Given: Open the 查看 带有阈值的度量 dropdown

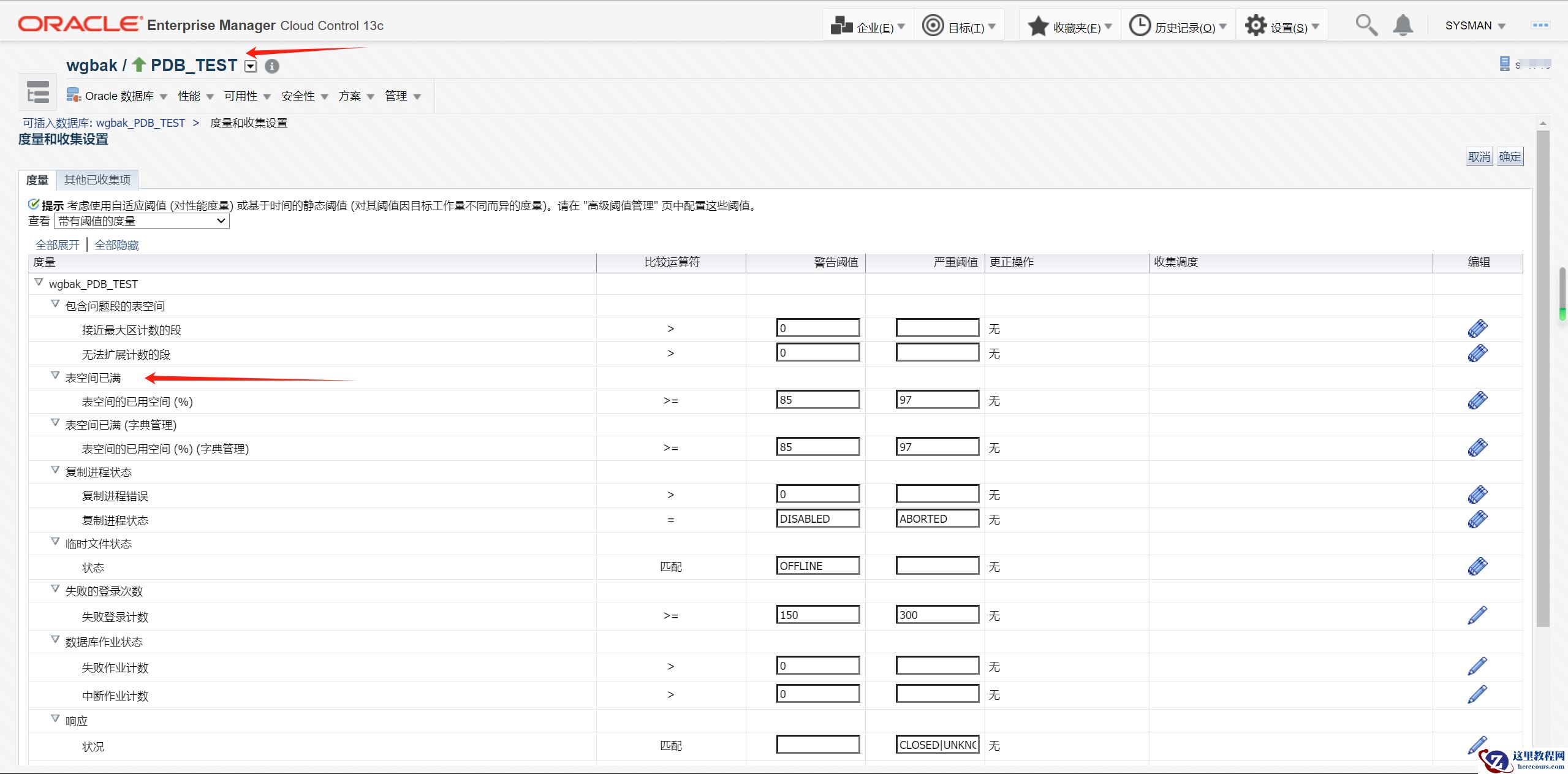Looking at the screenshot, I should click(142, 221).
